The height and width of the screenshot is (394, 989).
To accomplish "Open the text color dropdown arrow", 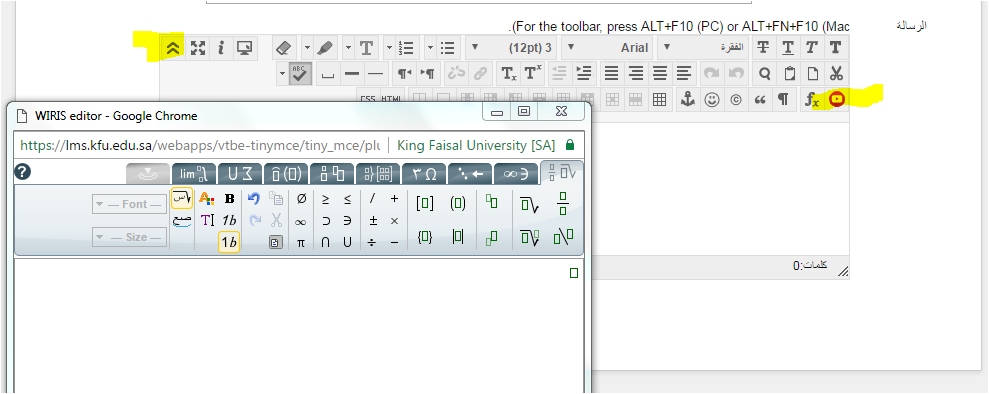I will click(348, 48).
